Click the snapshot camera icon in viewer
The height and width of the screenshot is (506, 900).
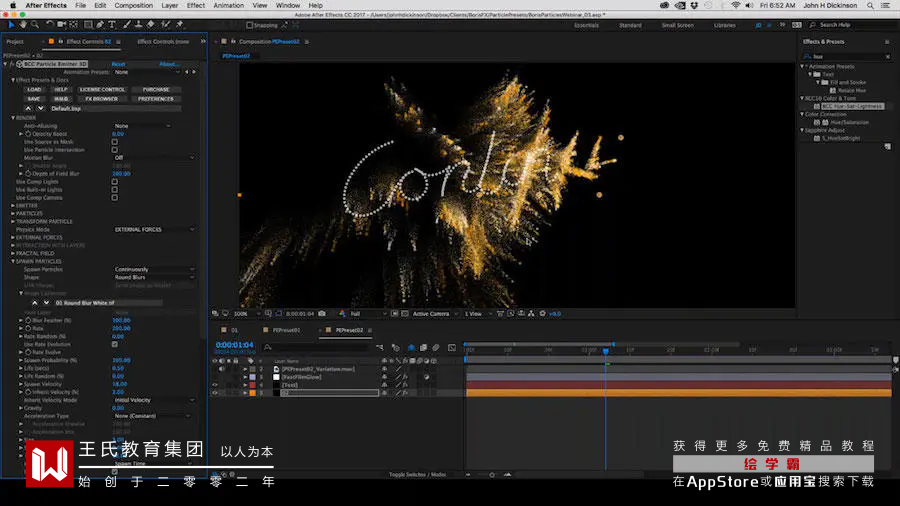[x=322, y=314]
